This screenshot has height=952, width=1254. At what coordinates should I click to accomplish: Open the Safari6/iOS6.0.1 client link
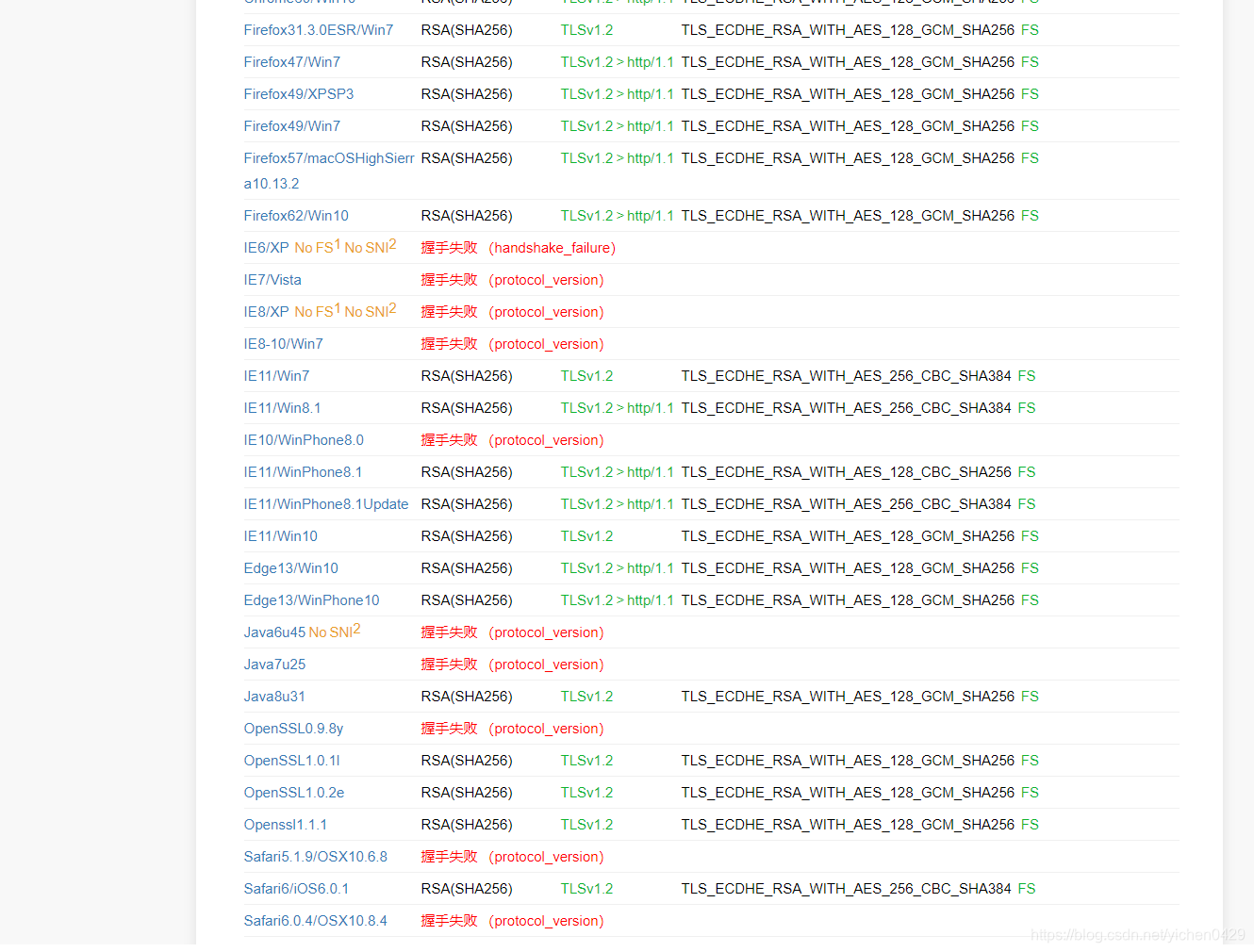pyautogui.click(x=296, y=889)
